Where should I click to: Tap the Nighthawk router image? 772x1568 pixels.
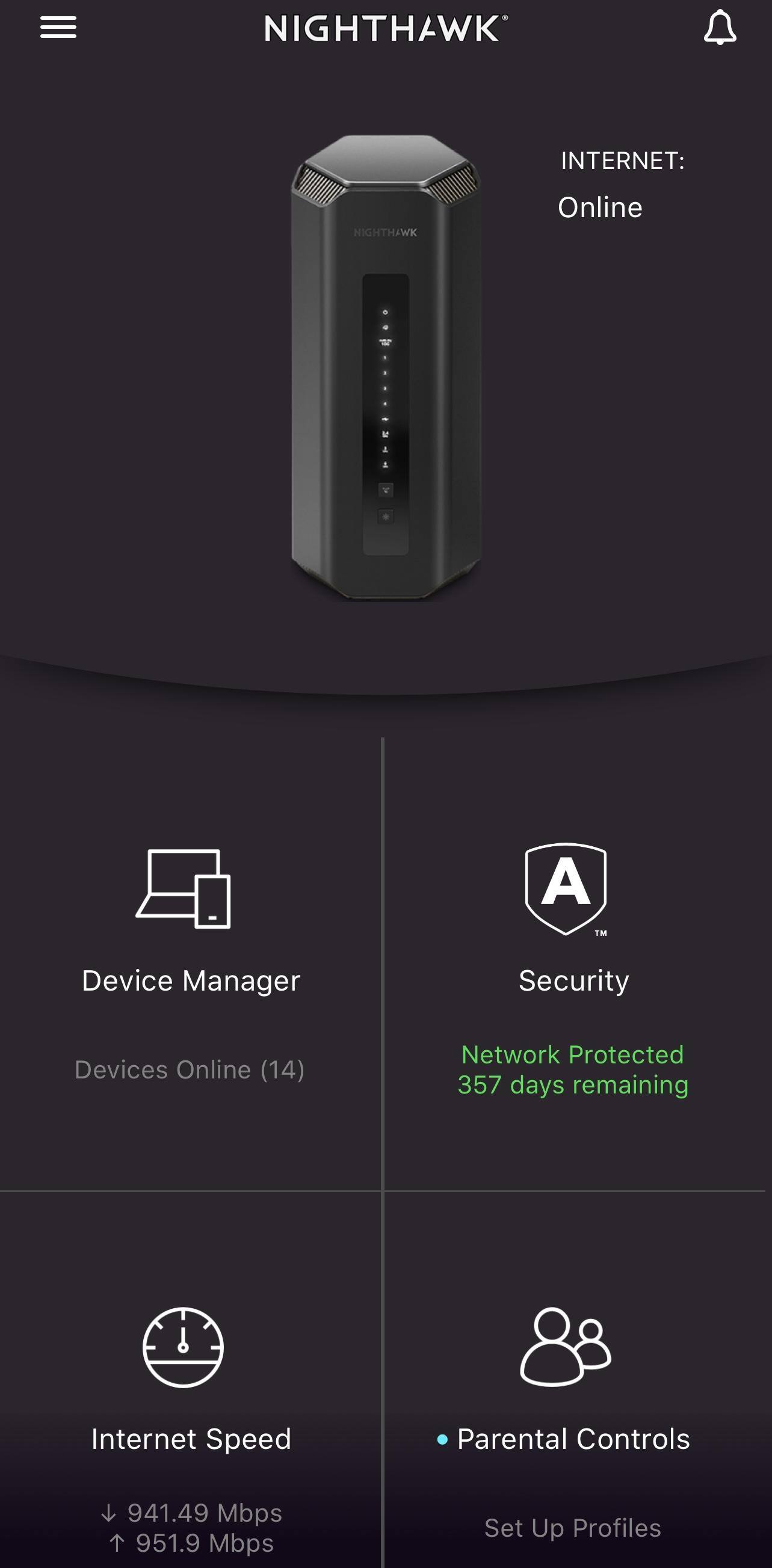(386, 368)
